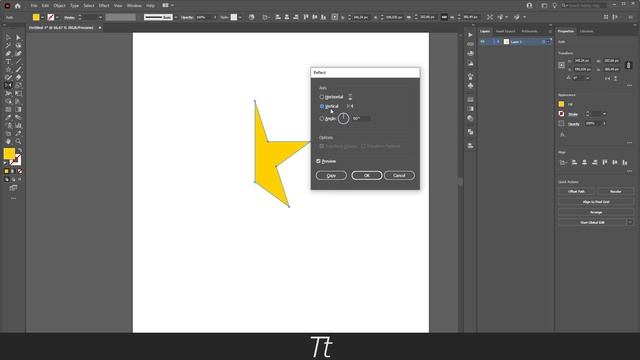The image size is (640, 360).
Task: Select the Angle axis radio button
Action: 322,119
